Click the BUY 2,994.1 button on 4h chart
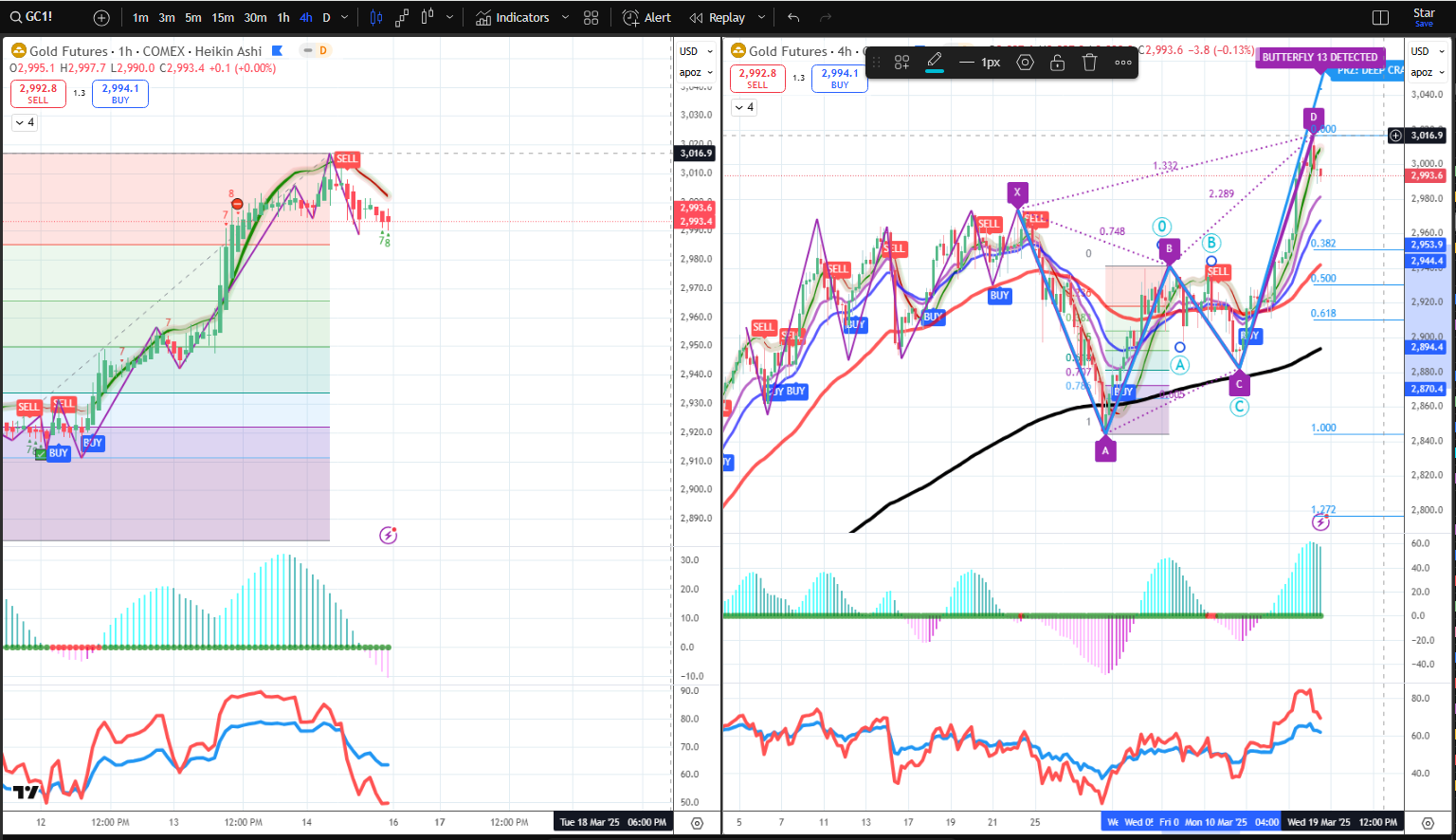Screen dimensions: 1456x840 [840, 78]
